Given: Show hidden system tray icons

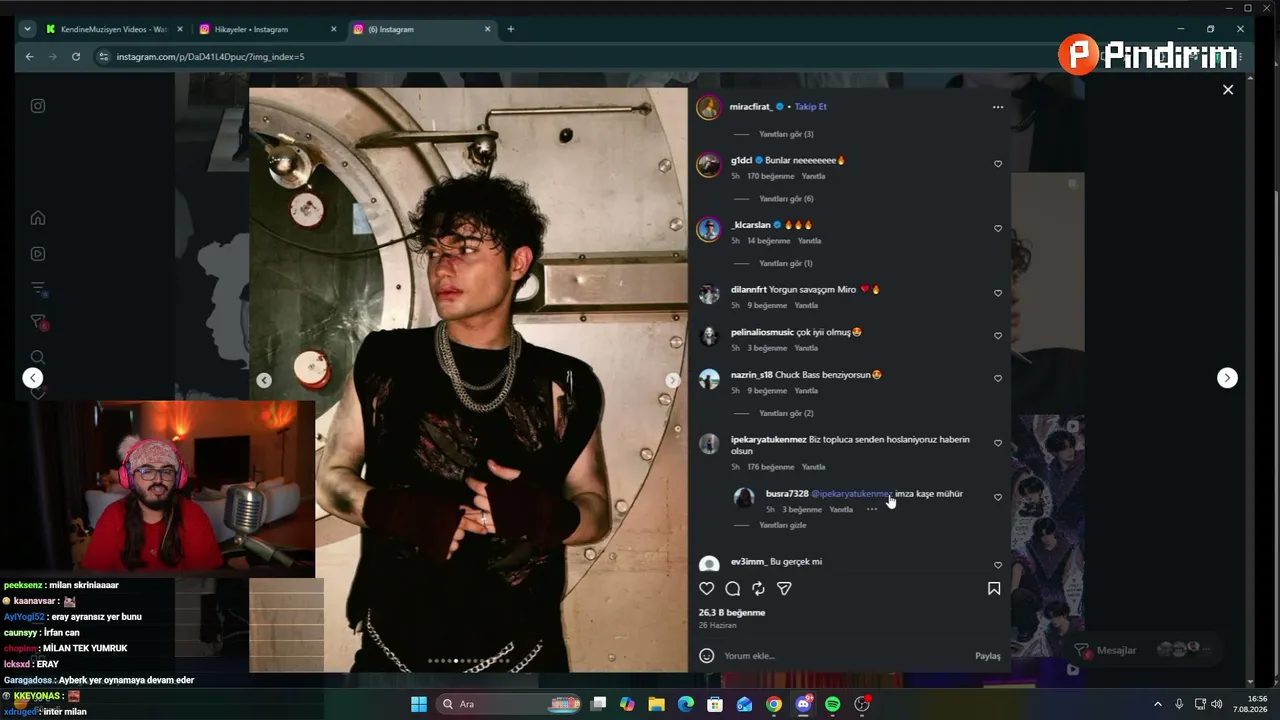Looking at the screenshot, I should click(x=1158, y=704).
